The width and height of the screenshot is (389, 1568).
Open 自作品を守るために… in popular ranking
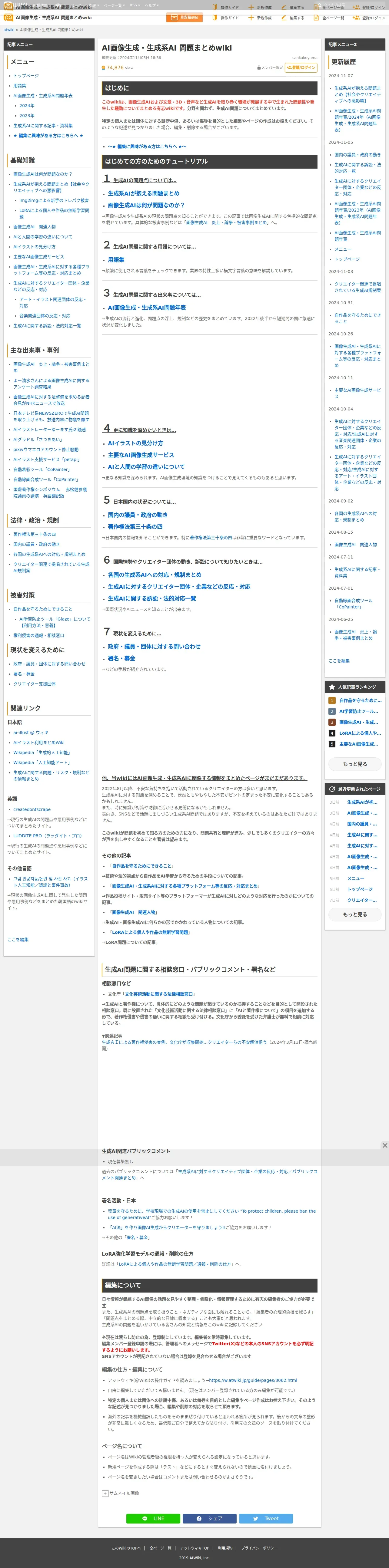click(x=361, y=701)
